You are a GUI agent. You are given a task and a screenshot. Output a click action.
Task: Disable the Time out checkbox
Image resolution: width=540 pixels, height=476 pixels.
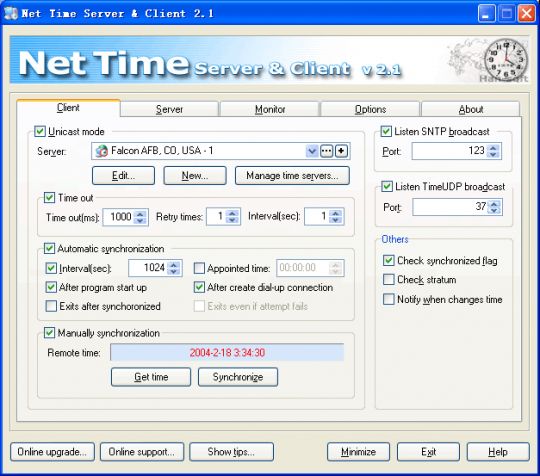point(49,197)
